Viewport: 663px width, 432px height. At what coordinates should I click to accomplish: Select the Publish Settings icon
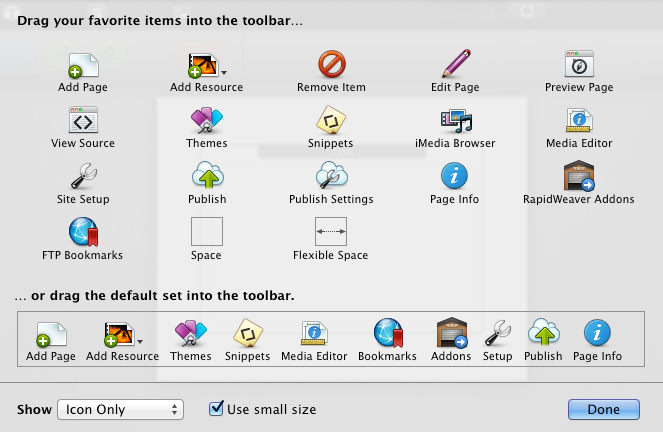tap(332, 175)
